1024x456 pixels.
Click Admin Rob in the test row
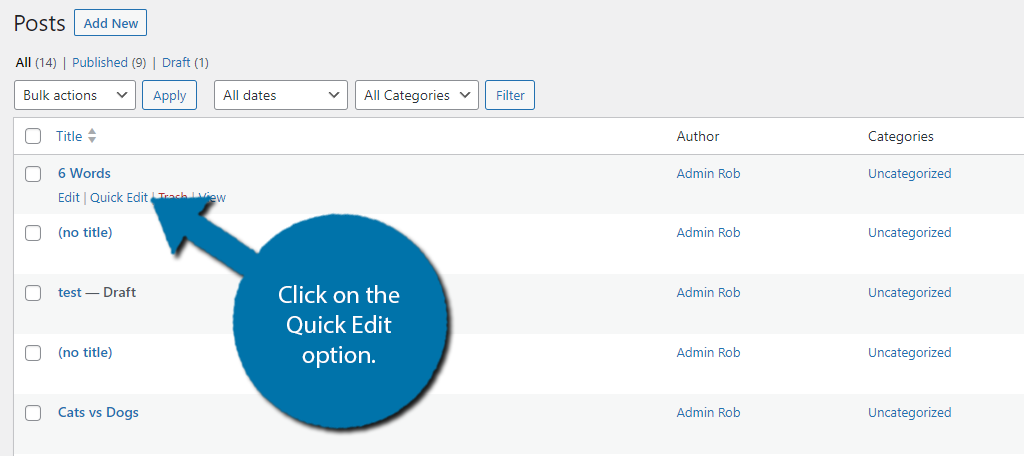click(709, 293)
